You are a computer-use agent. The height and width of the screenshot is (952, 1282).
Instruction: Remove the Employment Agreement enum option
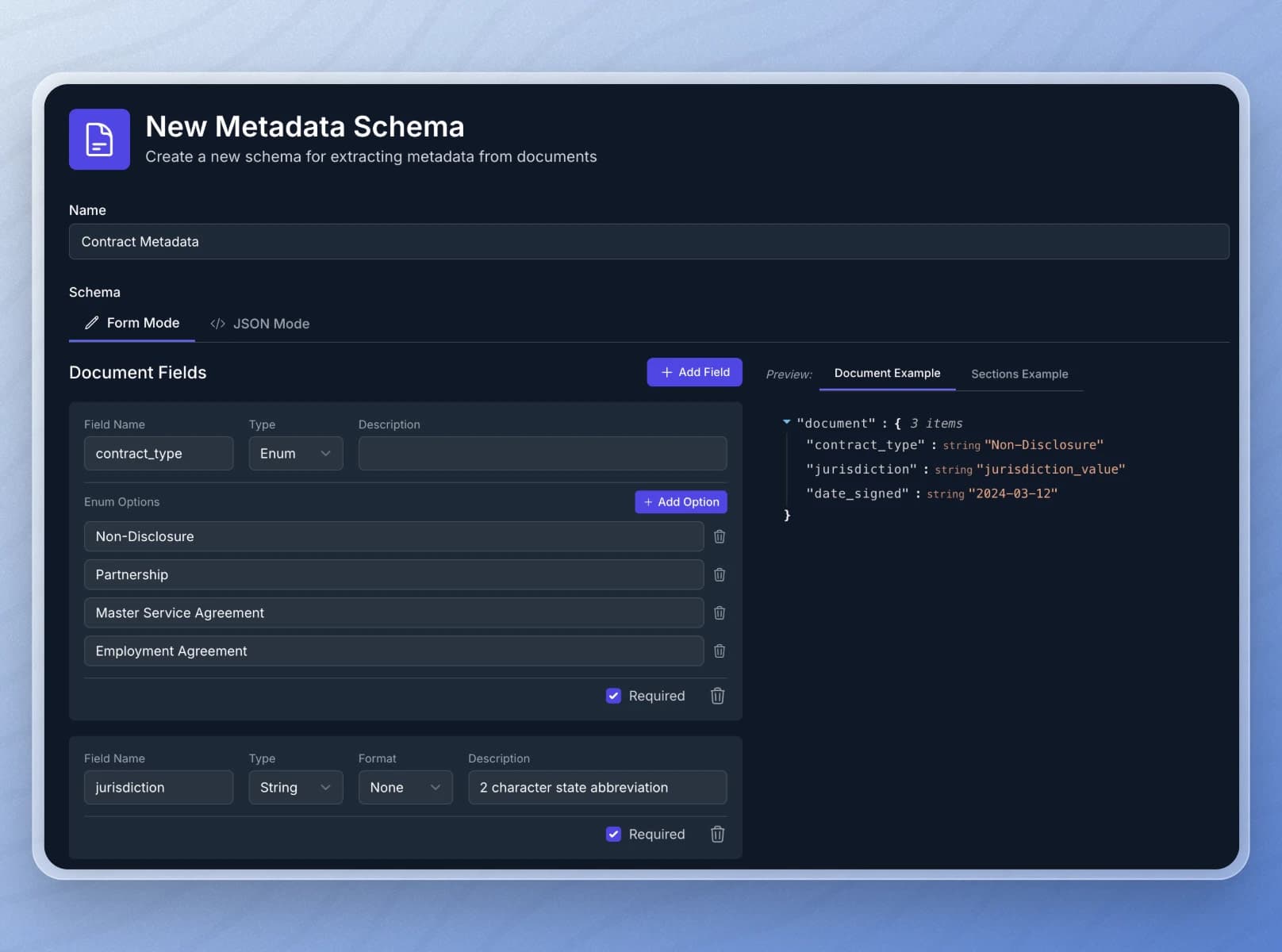click(719, 651)
